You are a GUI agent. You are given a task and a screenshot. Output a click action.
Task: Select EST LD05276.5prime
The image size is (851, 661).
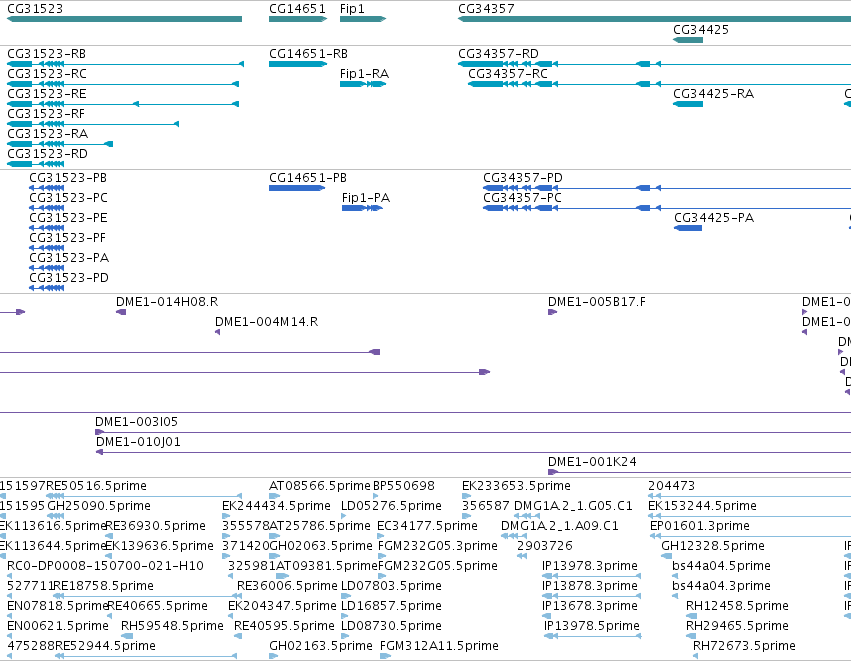[345, 516]
